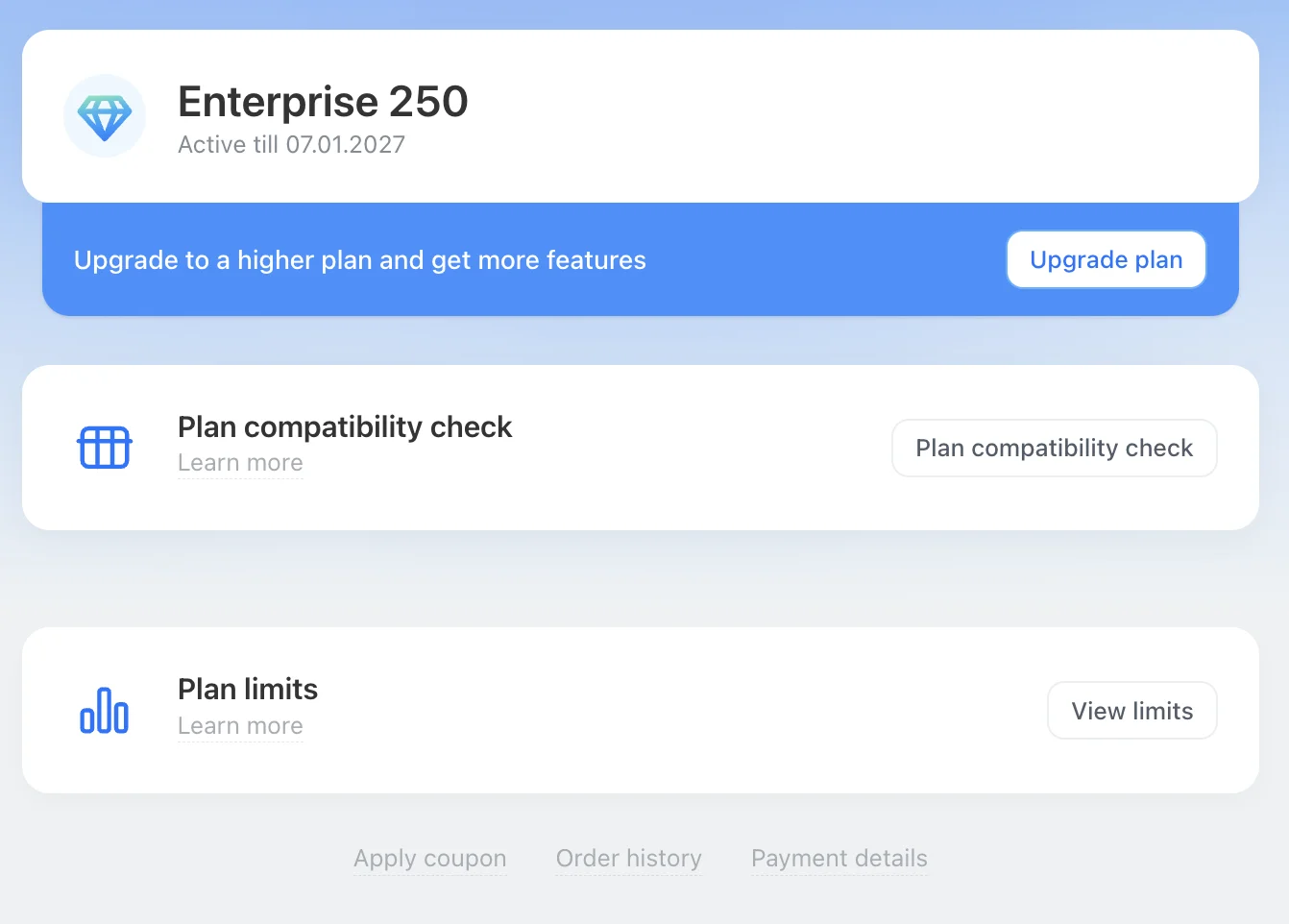Click the Plan compatibility check grid icon
This screenshot has width=1289, height=924.
[104, 448]
